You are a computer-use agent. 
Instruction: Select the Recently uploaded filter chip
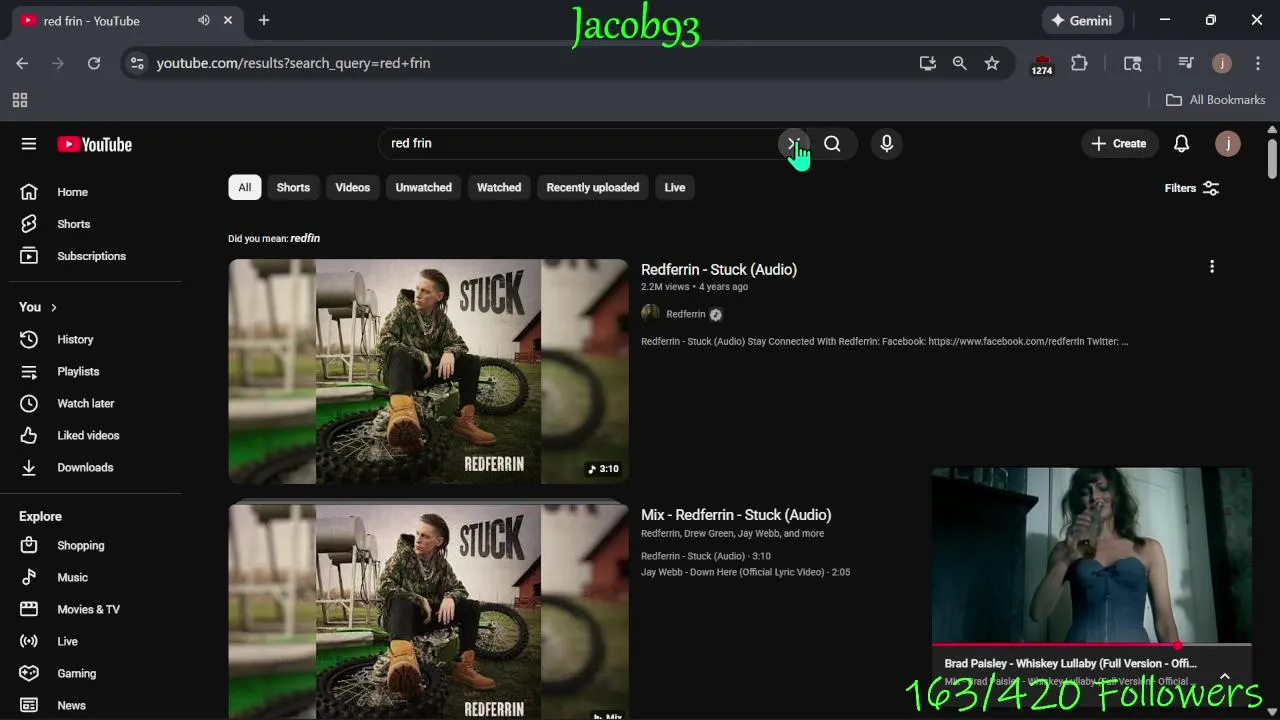(593, 187)
